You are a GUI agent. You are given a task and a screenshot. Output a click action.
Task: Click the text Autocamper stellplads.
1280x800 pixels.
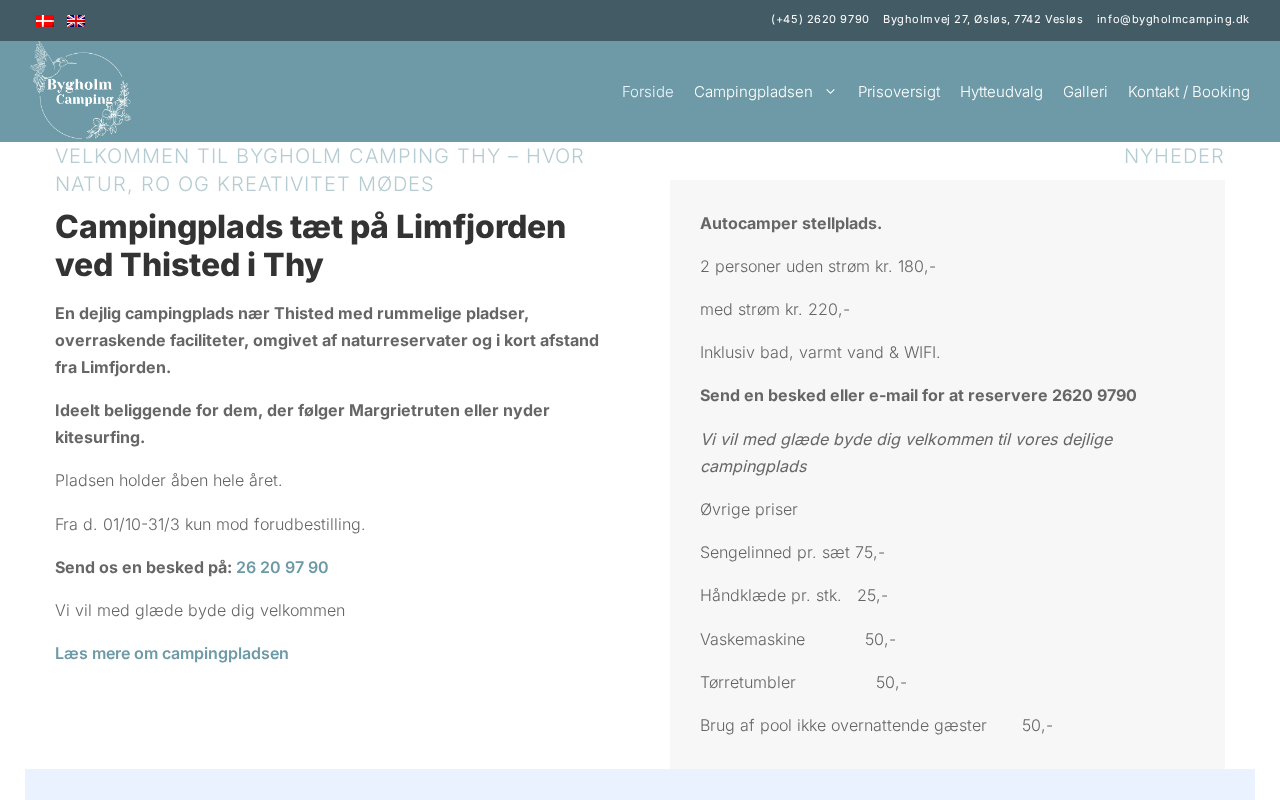[791, 224]
